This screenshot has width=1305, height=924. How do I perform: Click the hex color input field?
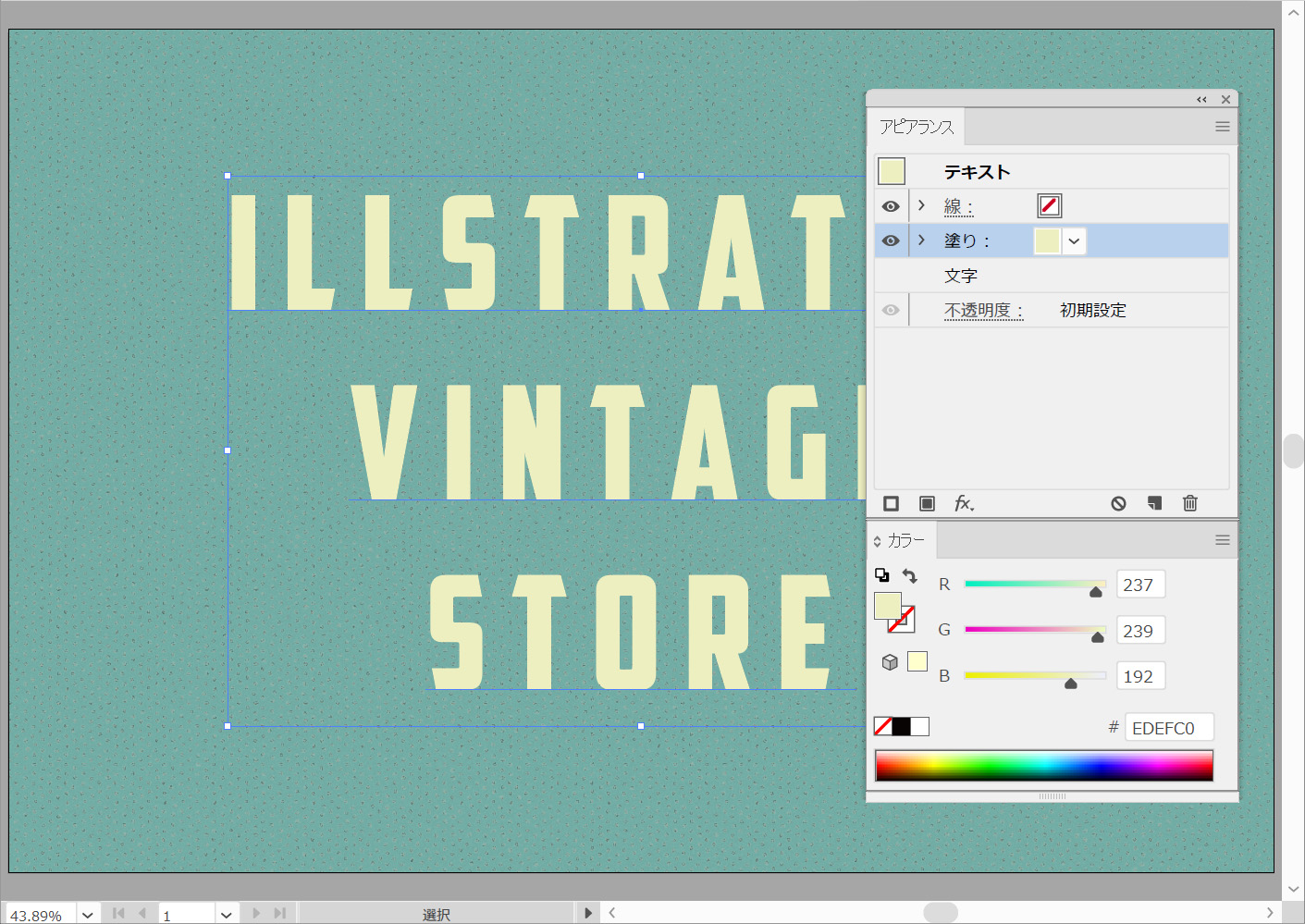1168,728
